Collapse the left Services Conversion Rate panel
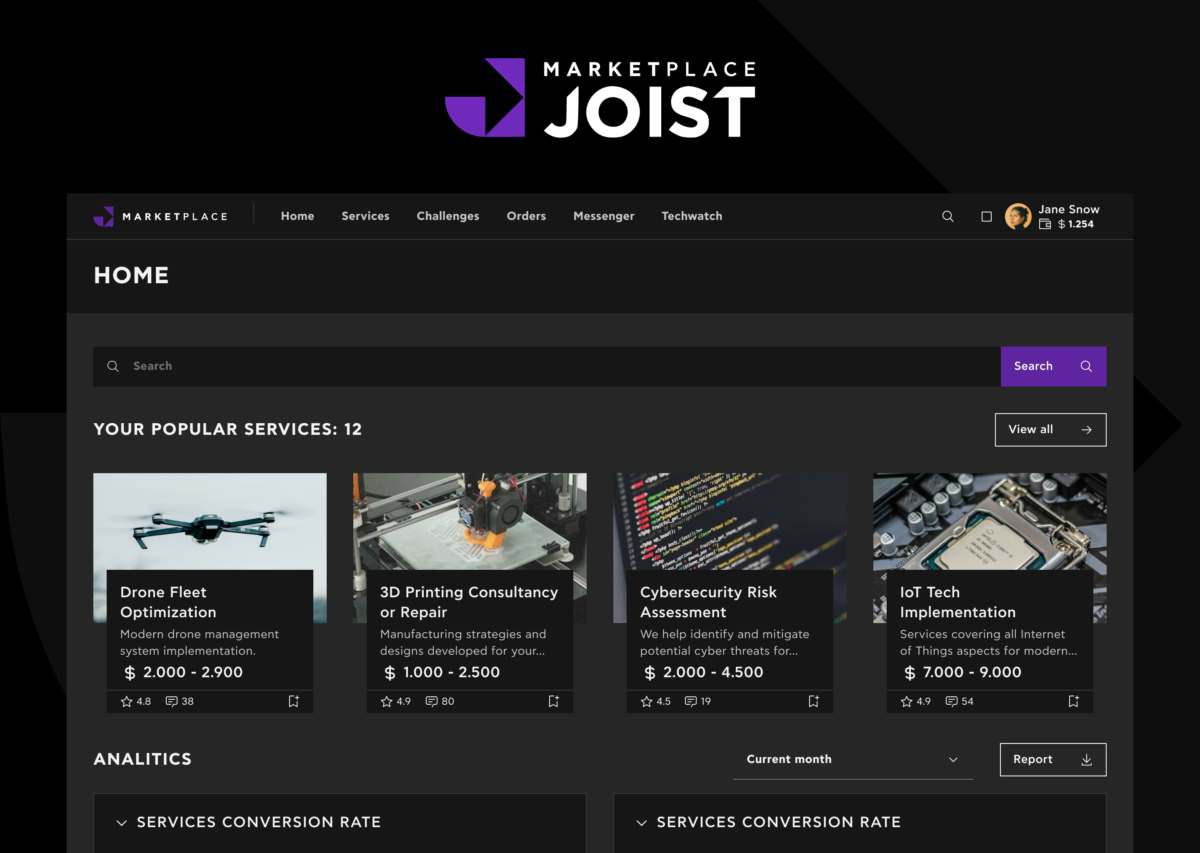This screenshot has height=853, width=1200. coord(121,822)
